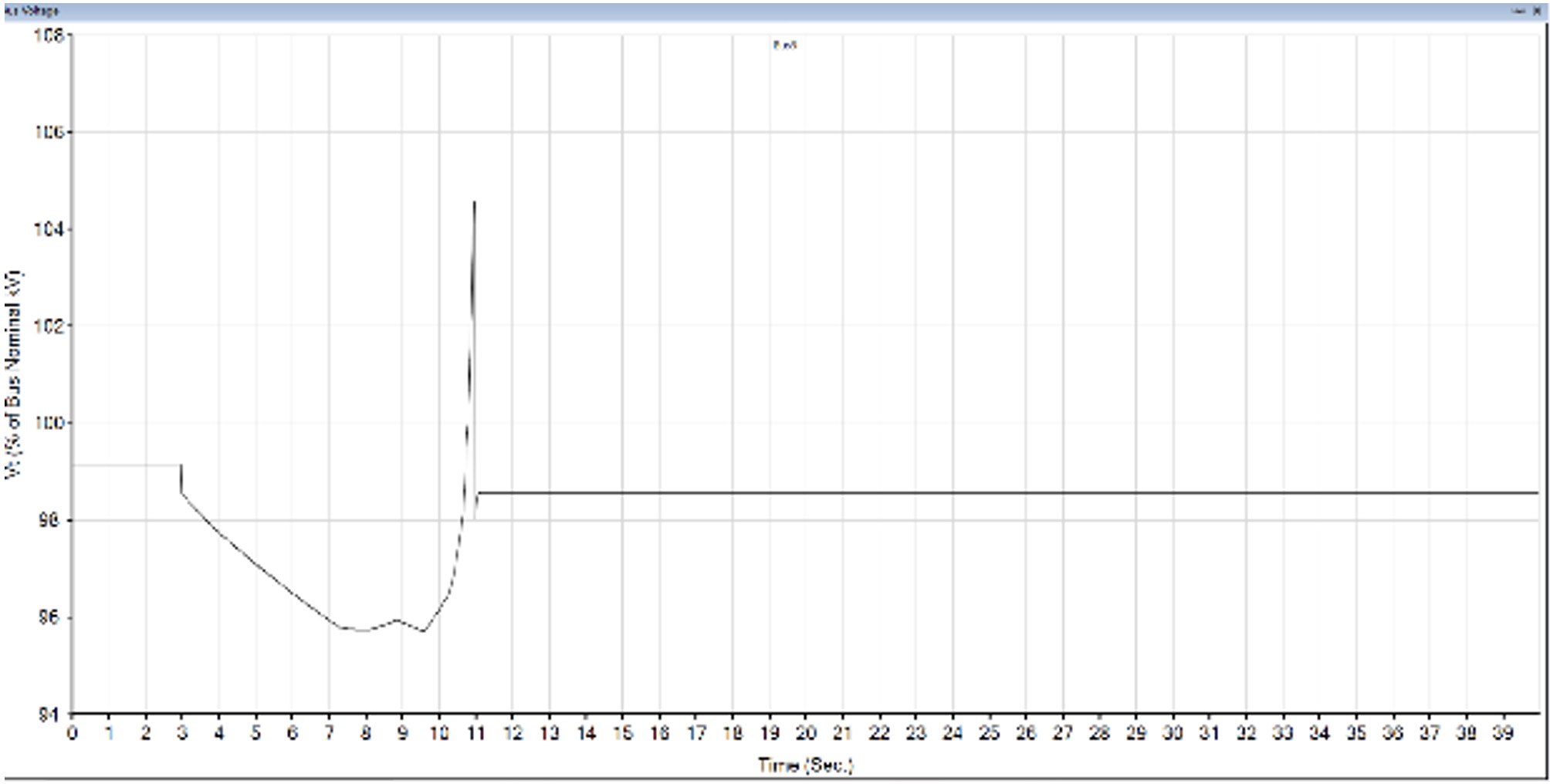Click the voltage step drop at 3 seconds
Screen dimensions: 1550x784
pyautogui.click(x=181, y=478)
